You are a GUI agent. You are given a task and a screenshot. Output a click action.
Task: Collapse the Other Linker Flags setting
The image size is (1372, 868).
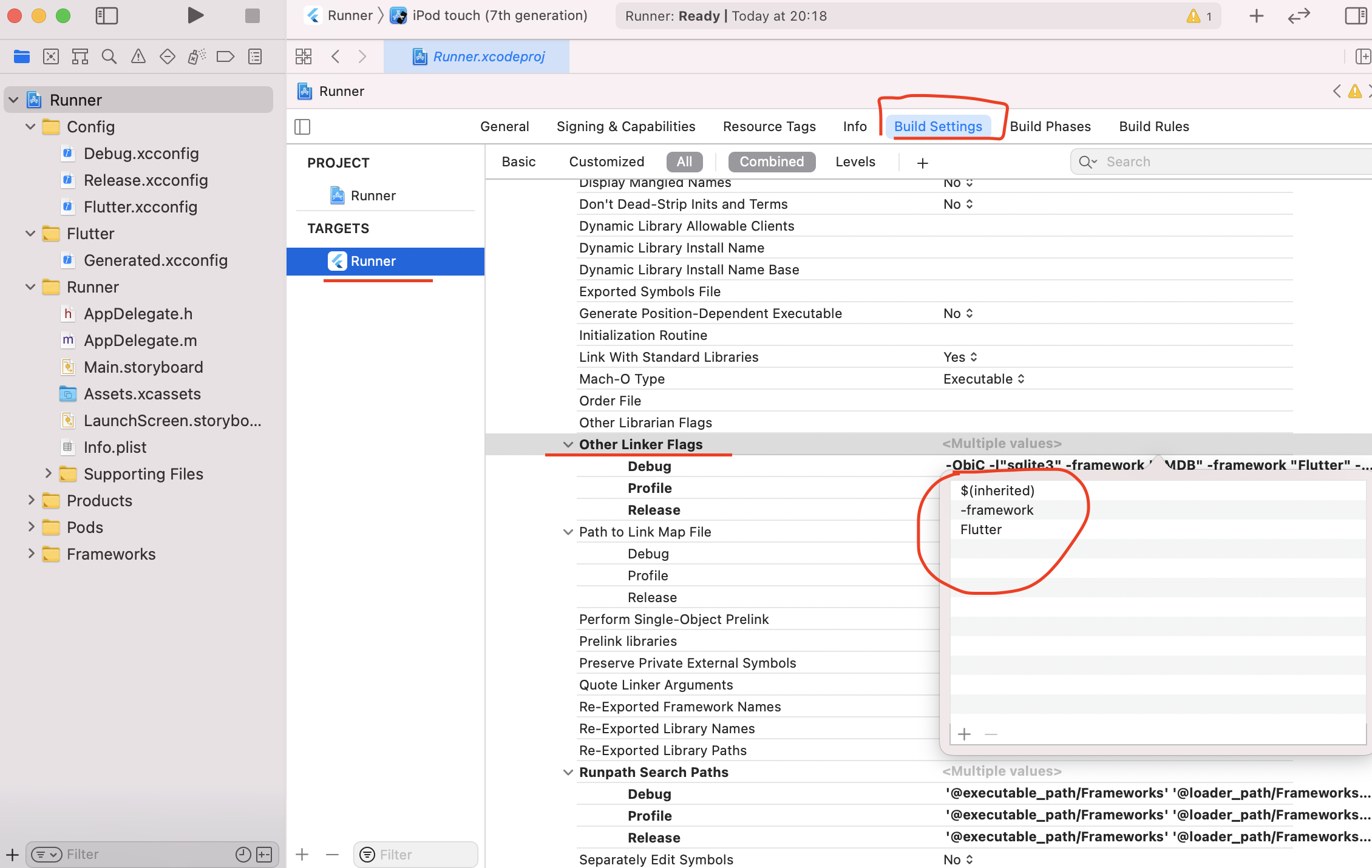[568, 444]
